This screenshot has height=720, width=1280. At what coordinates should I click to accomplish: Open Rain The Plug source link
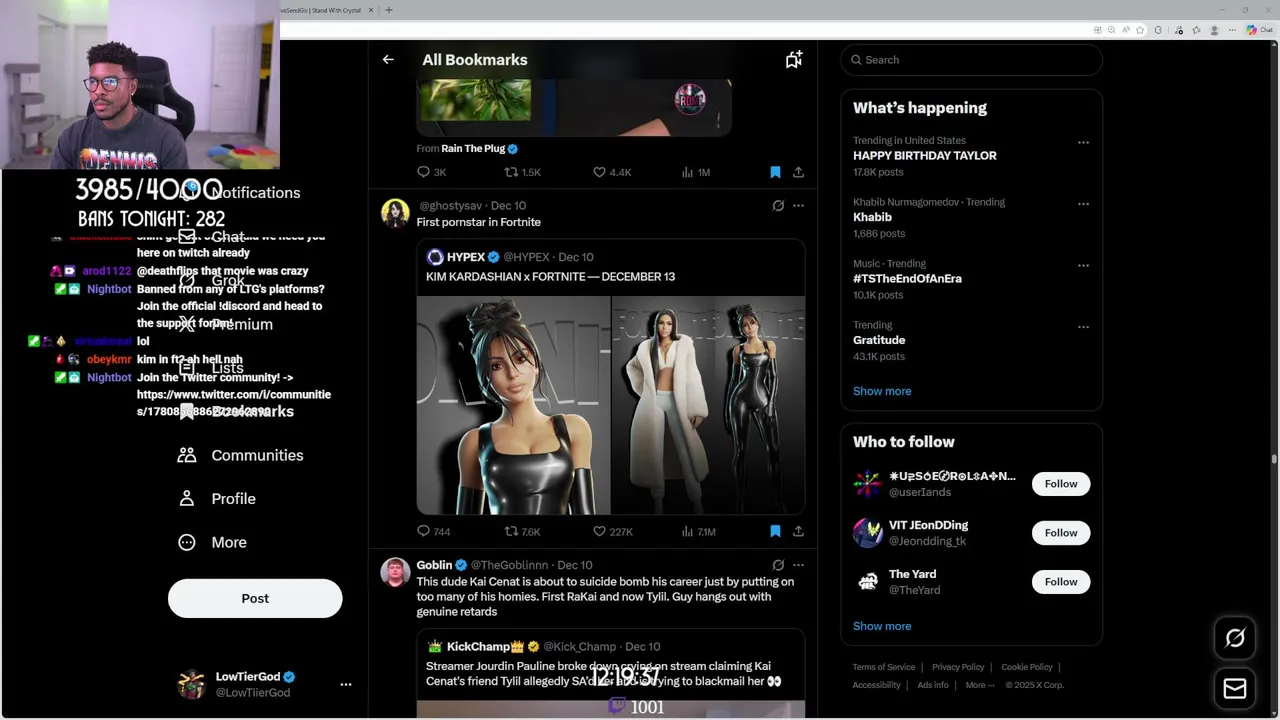479,148
